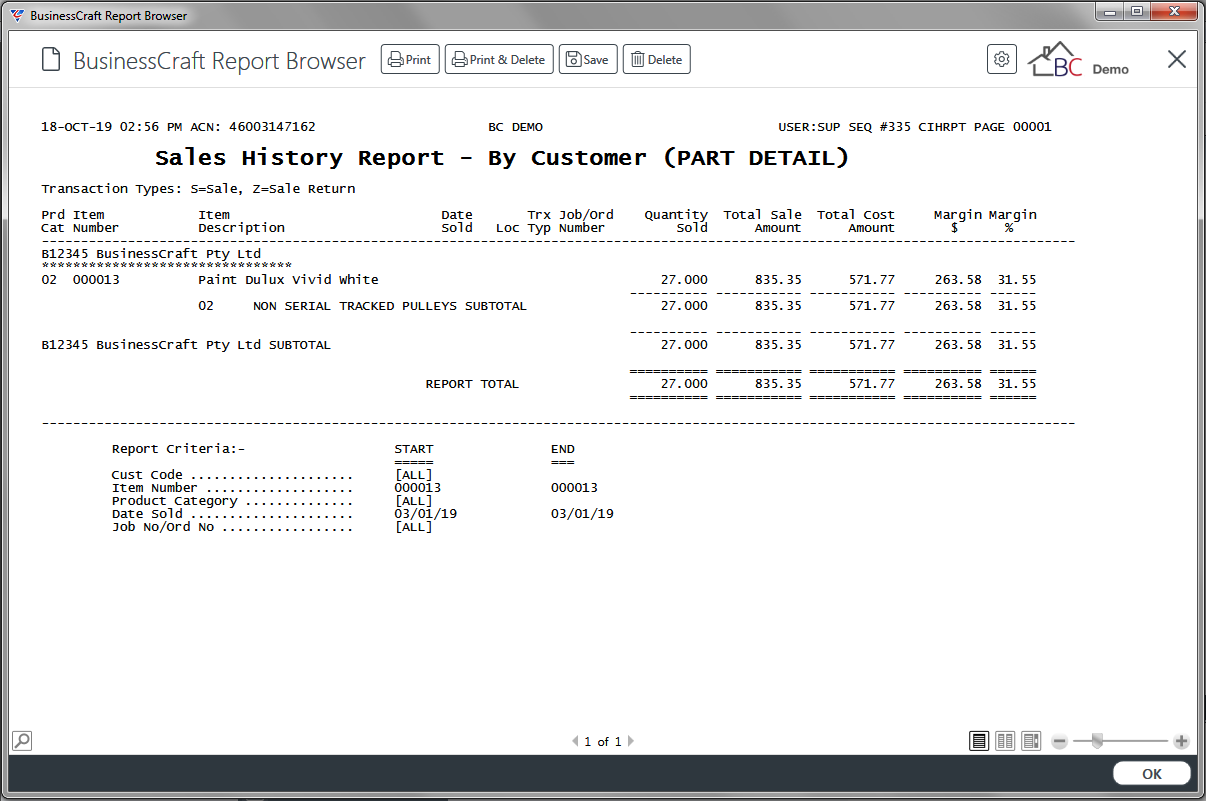Screen dimensions: 1206x801
Task: Click the "BC DEMO" company name in report header
Action: coord(515,127)
